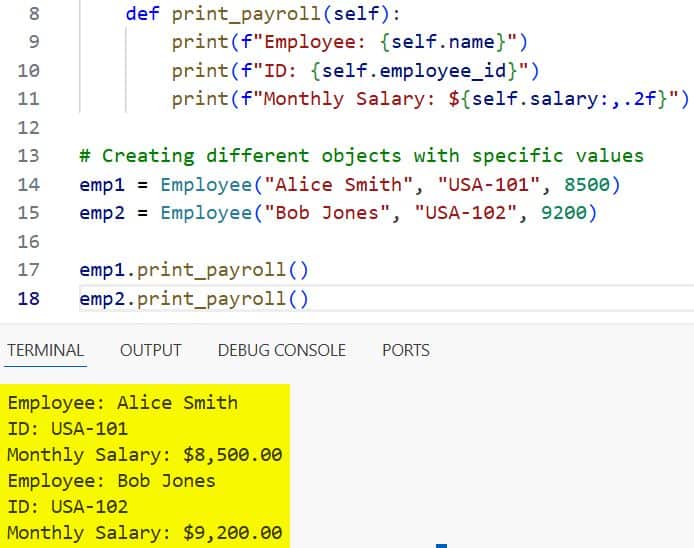Click the salary value 9200 in code
The width and height of the screenshot is (694, 548).
(x=574, y=213)
